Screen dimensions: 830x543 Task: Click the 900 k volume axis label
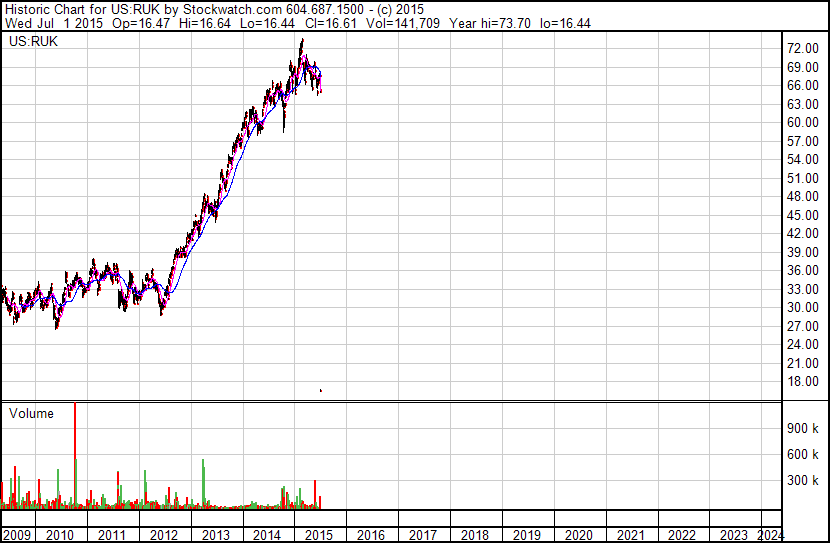click(x=804, y=428)
